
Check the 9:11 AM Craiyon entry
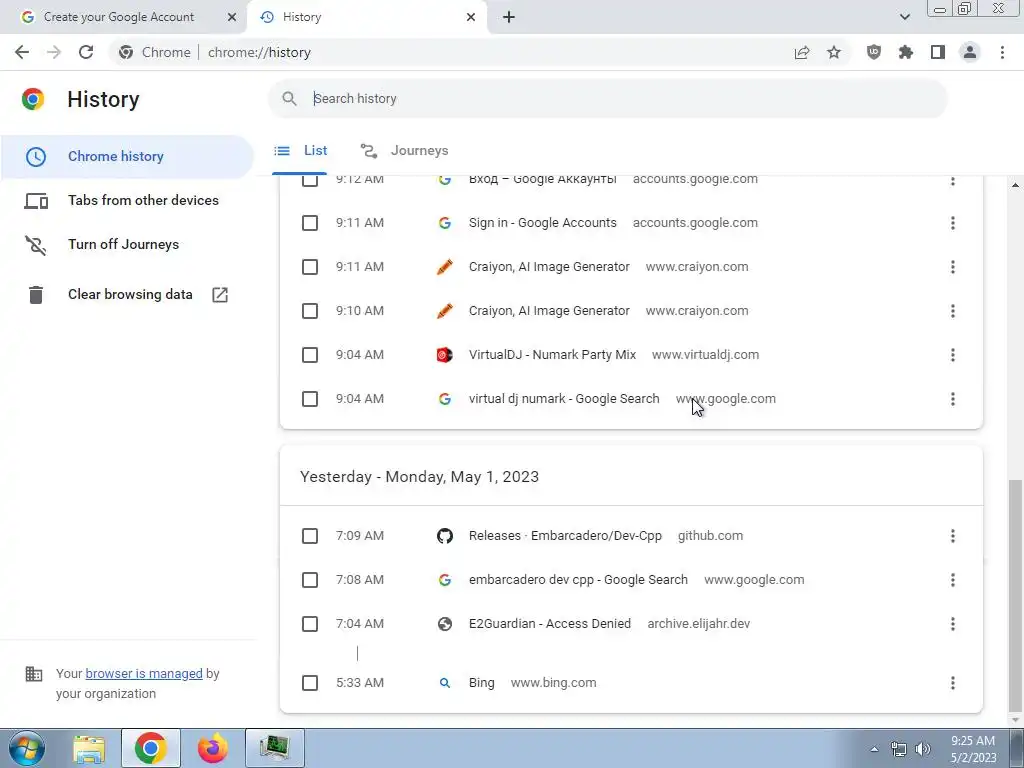coord(310,267)
